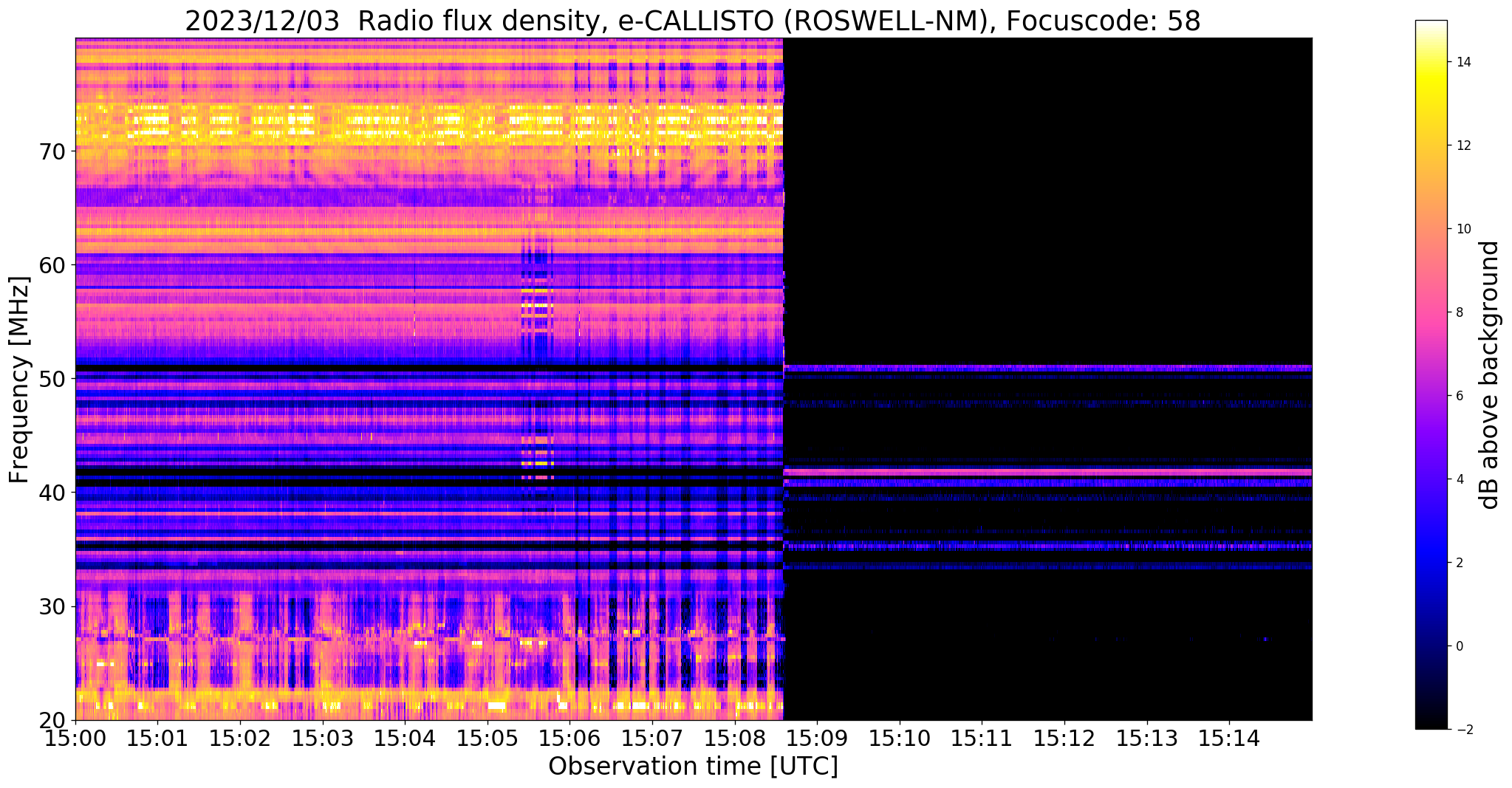The image size is (1512, 788).
Task: Click the 15:04 time tick label
Action: tap(405, 738)
